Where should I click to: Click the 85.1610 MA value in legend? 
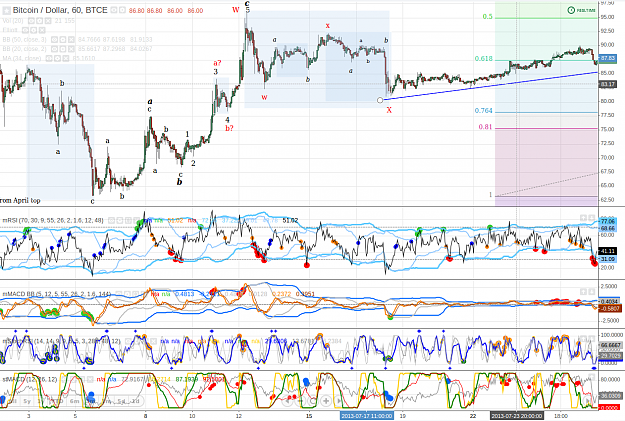[x=84, y=58]
